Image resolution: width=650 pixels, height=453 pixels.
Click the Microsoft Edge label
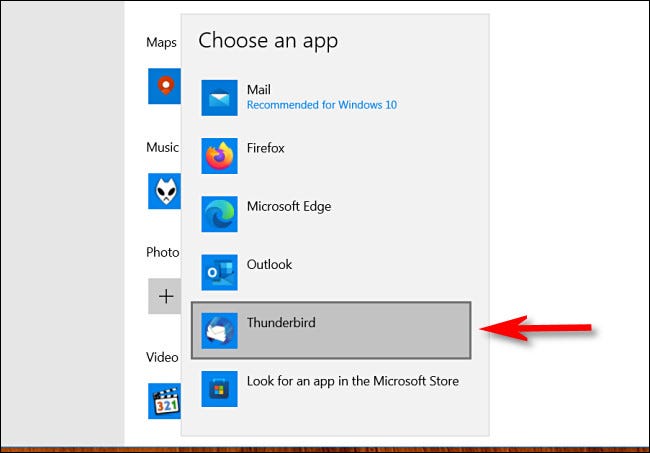tap(289, 206)
